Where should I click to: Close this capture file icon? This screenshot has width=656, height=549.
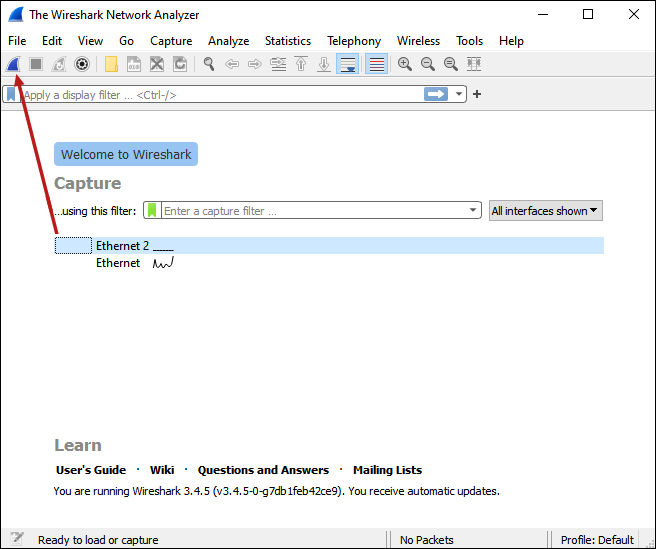point(157,64)
